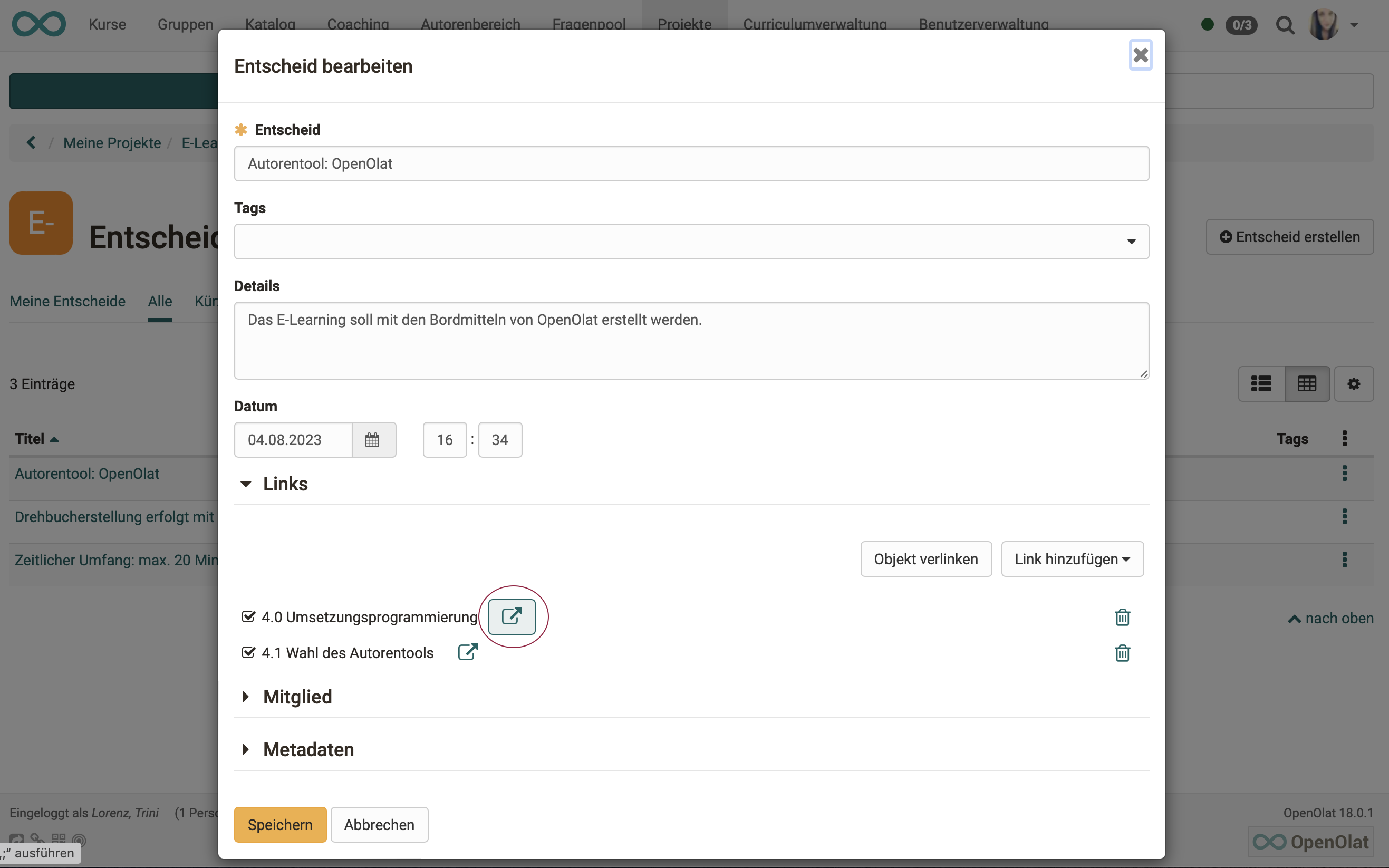Expand the Metadaten section
1389x868 pixels.
(x=307, y=749)
